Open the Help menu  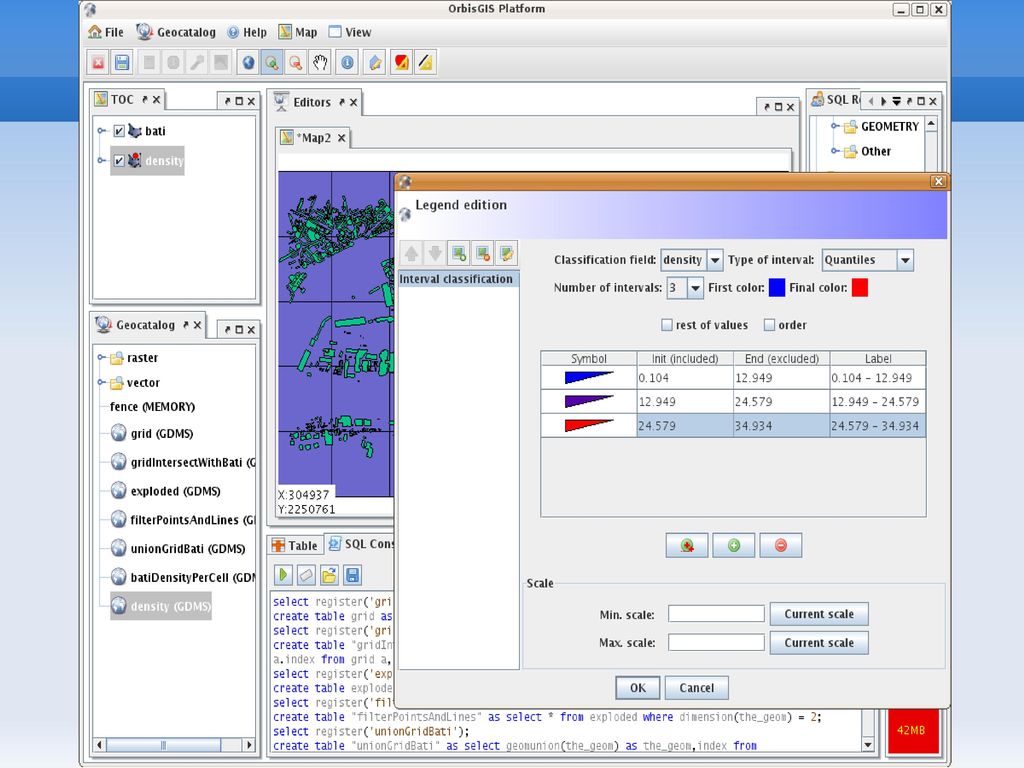tap(247, 32)
